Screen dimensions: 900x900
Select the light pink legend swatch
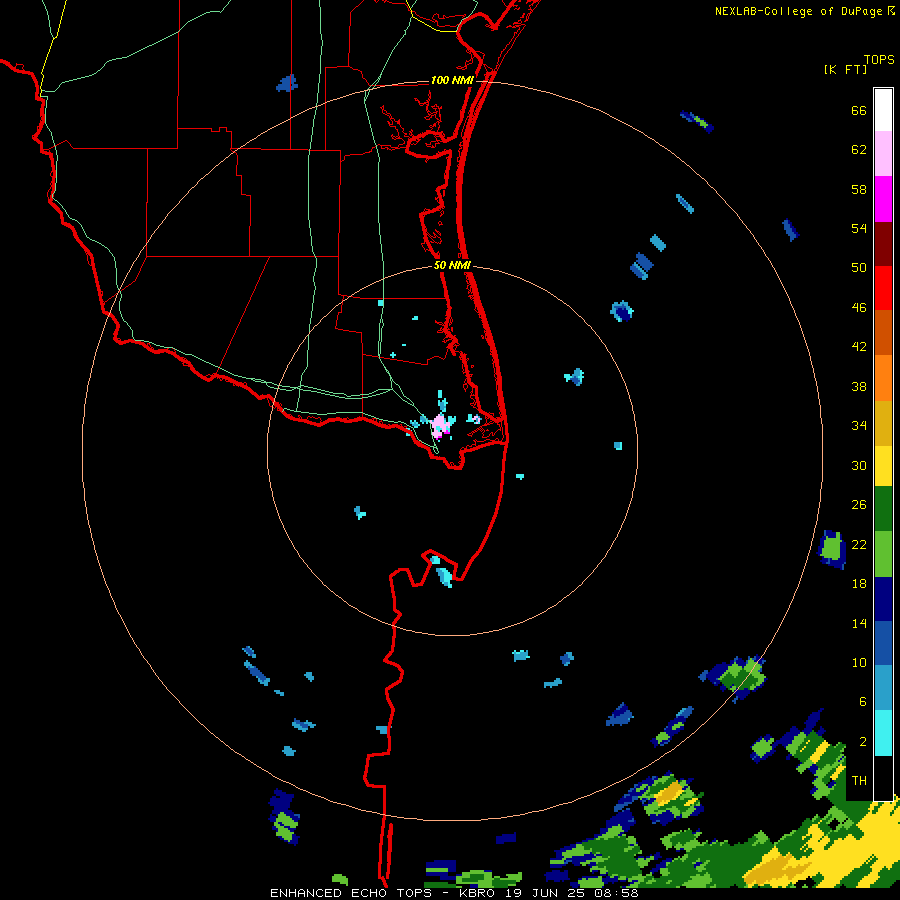(883, 154)
